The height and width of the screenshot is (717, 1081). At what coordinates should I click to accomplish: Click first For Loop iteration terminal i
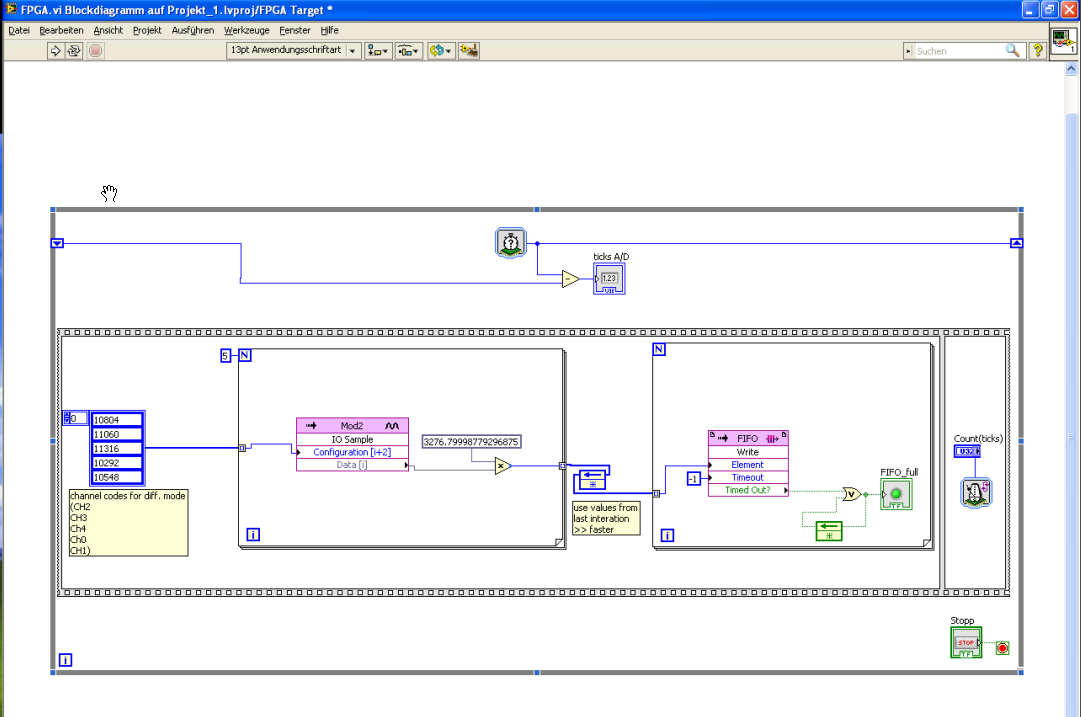pyautogui.click(x=253, y=535)
